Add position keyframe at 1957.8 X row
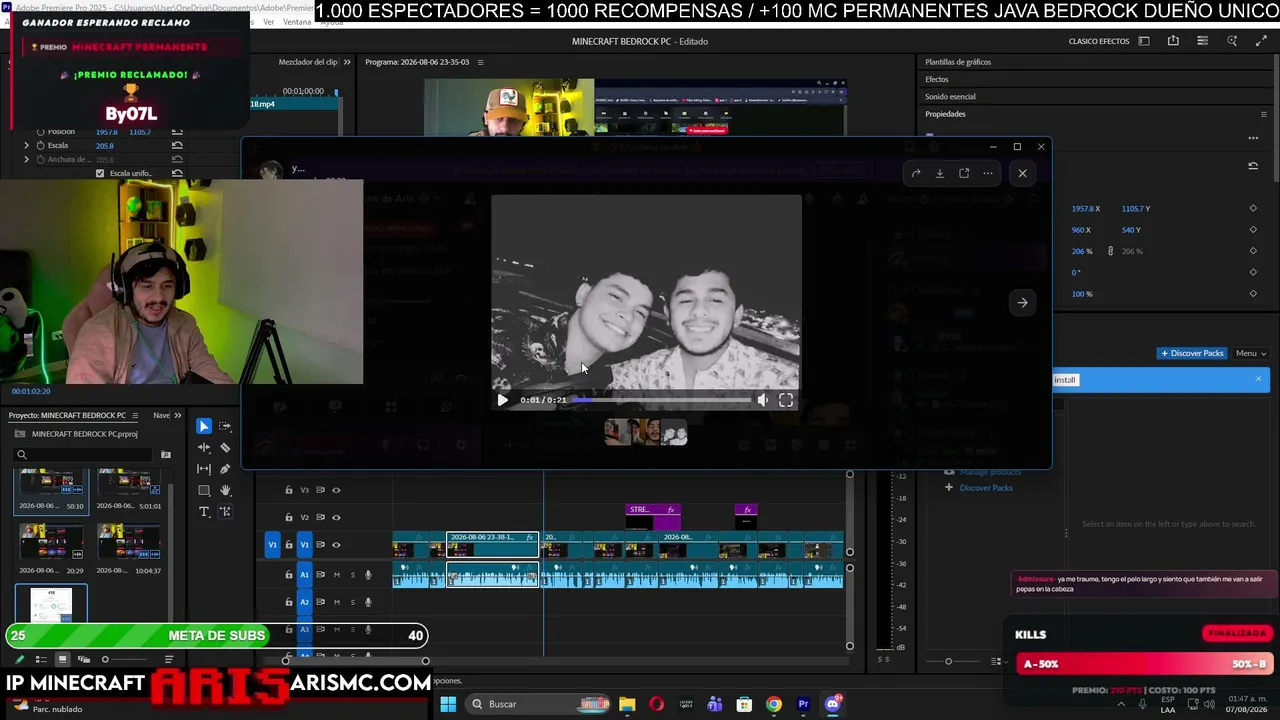Image resolution: width=1280 pixels, height=720 pixels. click(x=1253, y=208)
